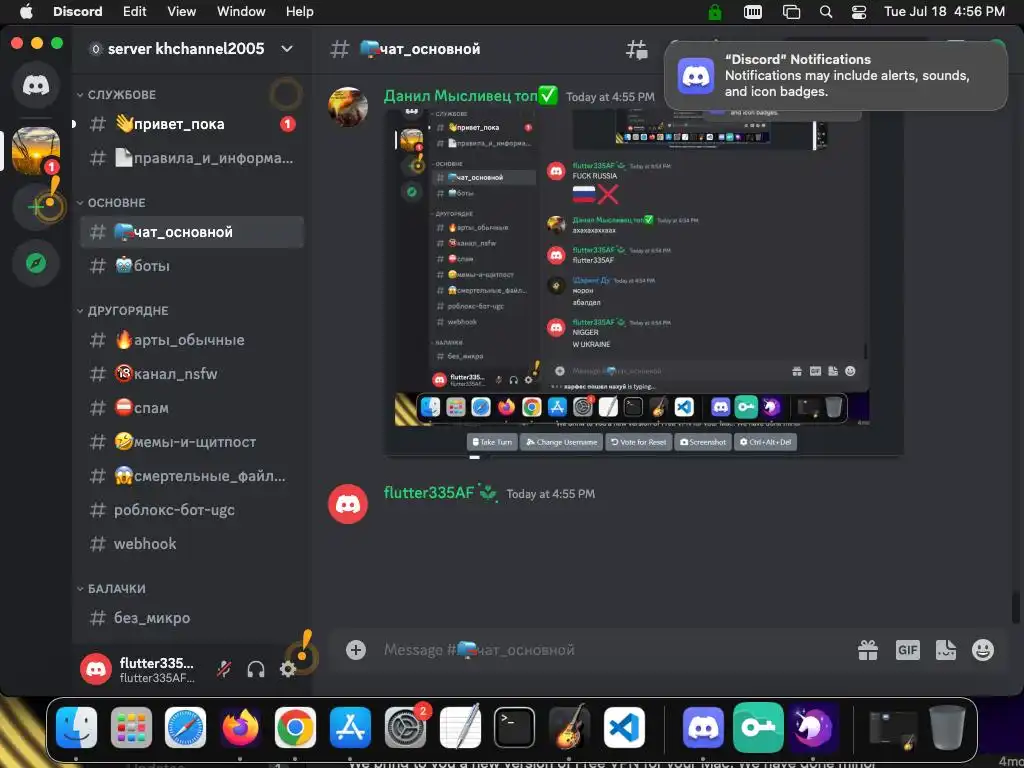Open the emoji picker smiley
Image resolution: width=1024 pixels, height=768 pixels.
tap(983, 650)
